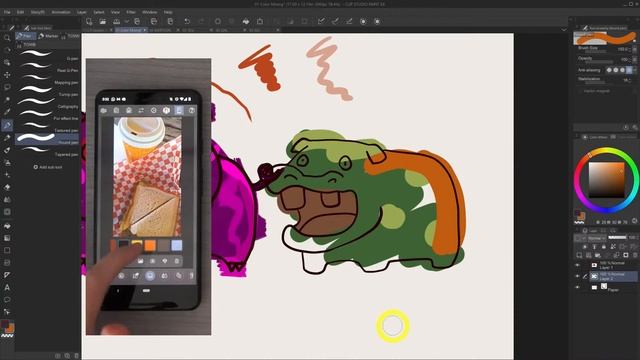Select the Text tool (A icon)
Image resolution: width=640 pixels, height=360 pixels.
(x=7, y=287)
